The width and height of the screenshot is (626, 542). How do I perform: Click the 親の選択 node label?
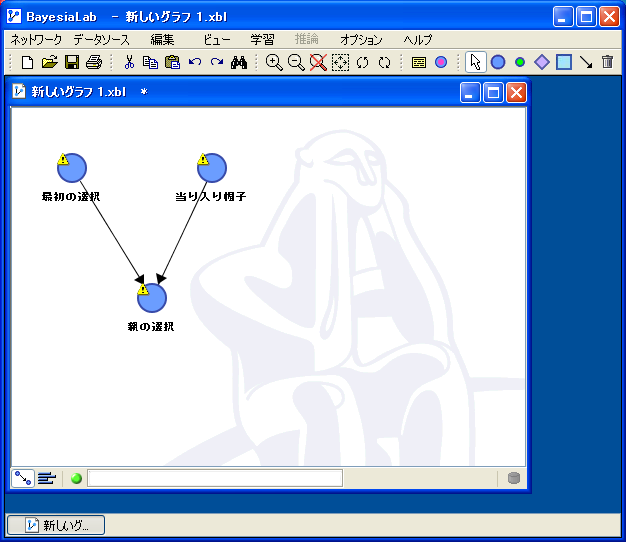pyautogui.click(x=151, y=326)
